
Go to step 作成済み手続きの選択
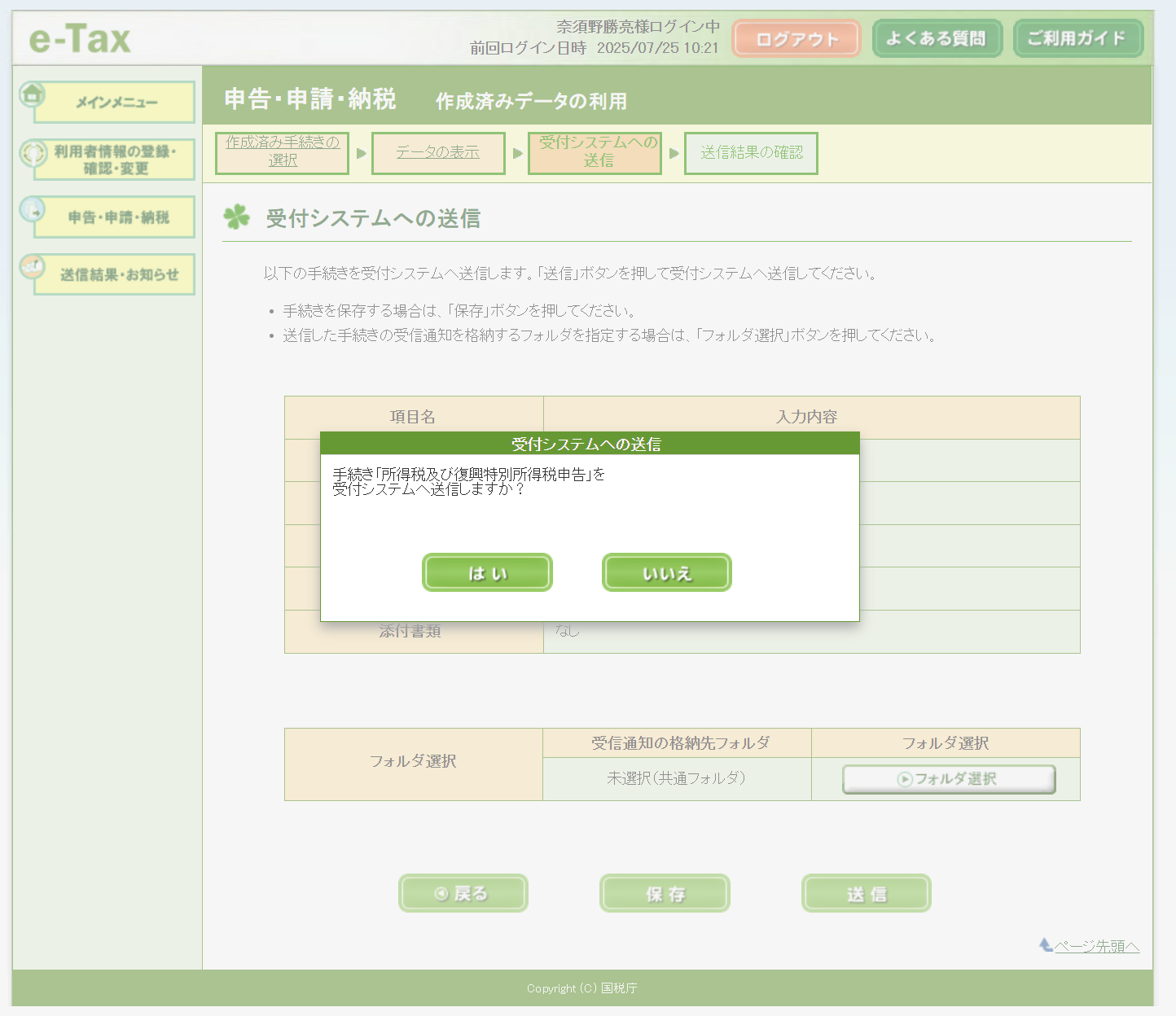(282, 152)
